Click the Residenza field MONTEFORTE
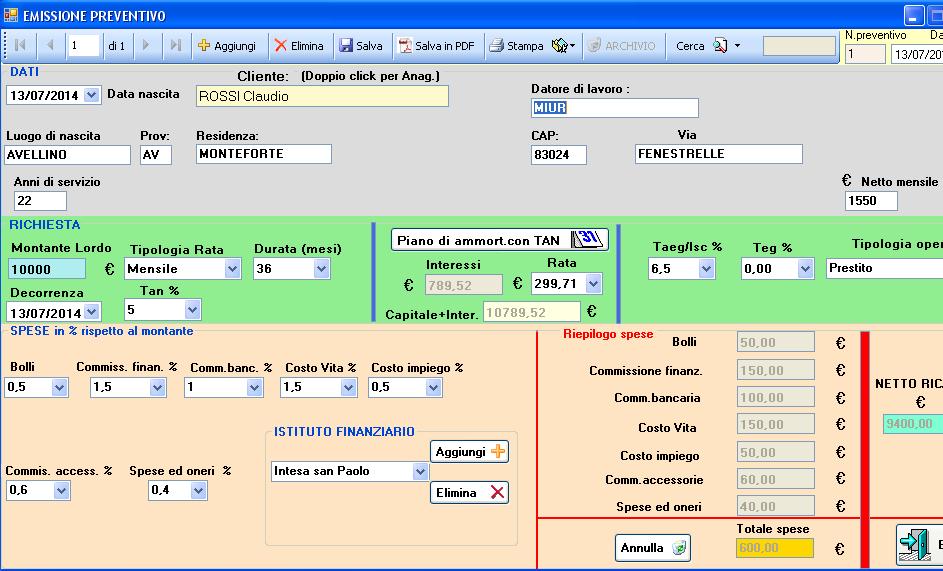 (263, 154)
